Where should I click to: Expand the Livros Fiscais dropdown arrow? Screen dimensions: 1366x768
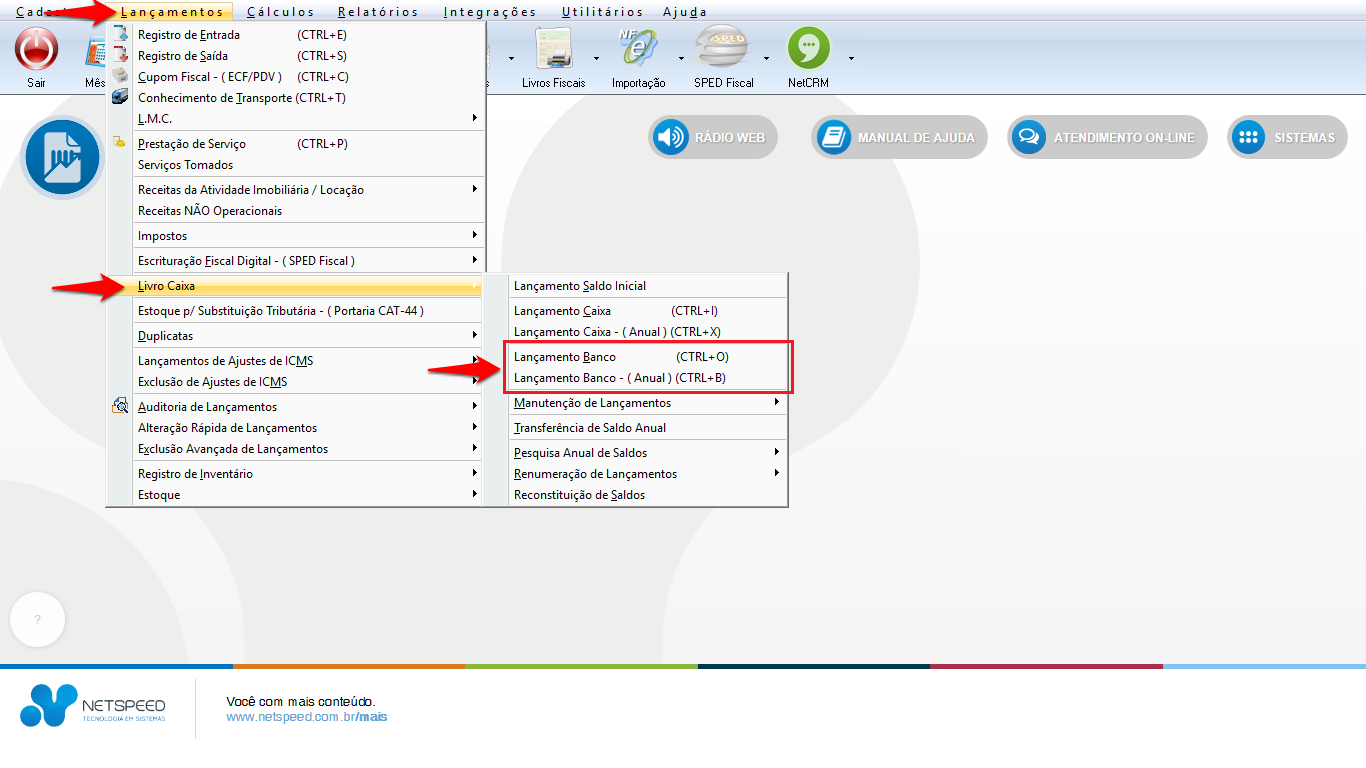[595, 58]
